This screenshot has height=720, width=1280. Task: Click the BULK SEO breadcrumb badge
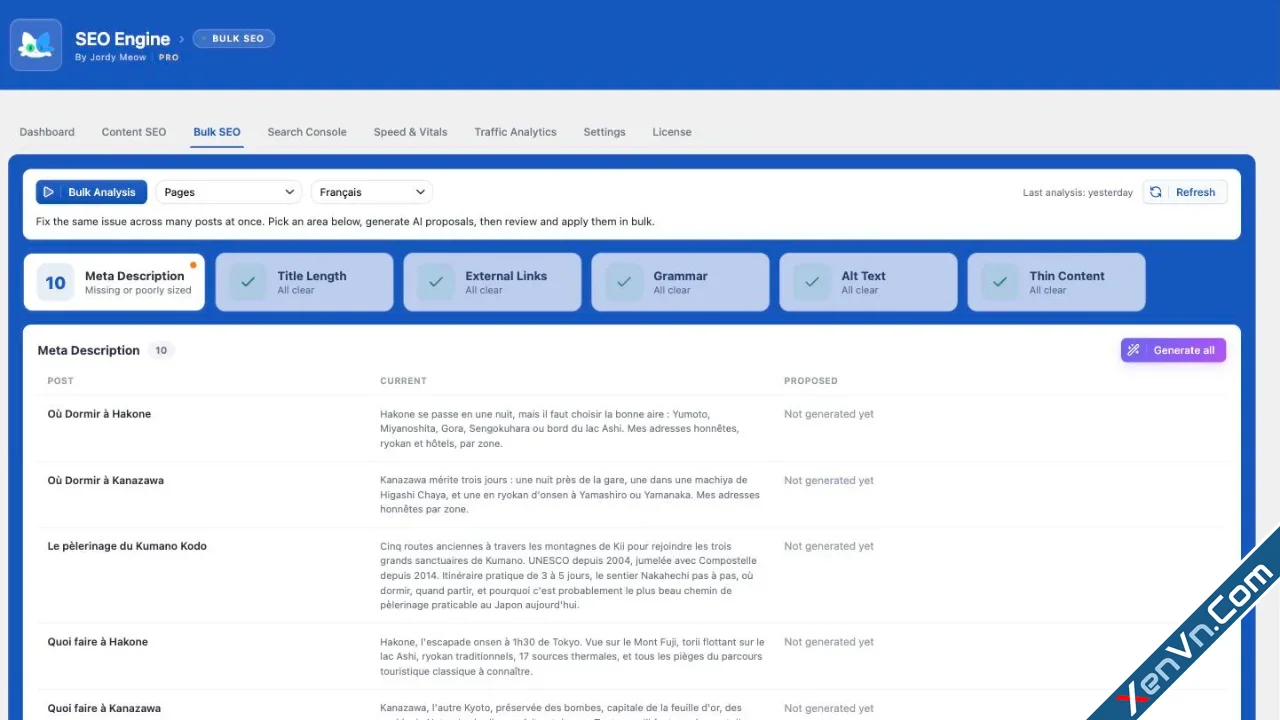[234, 39]
